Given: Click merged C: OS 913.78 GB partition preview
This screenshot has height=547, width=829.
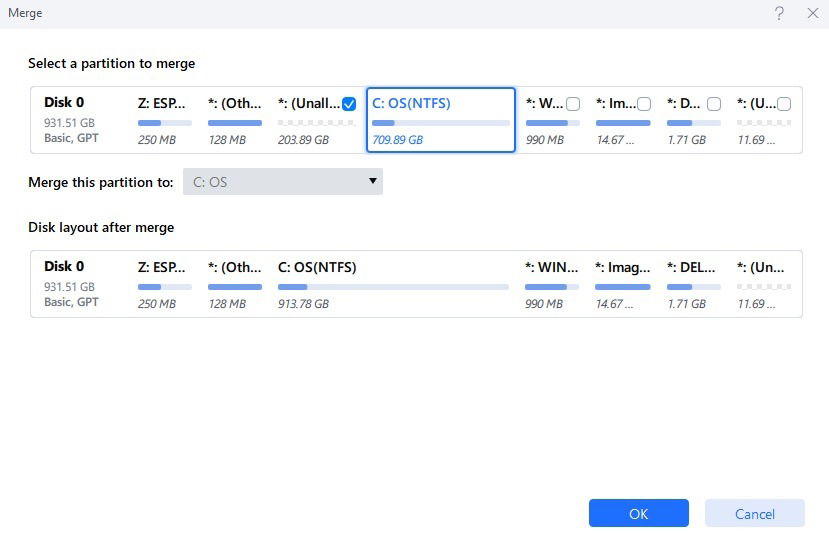Looking at the screenshot, I should tap(393, 284).
